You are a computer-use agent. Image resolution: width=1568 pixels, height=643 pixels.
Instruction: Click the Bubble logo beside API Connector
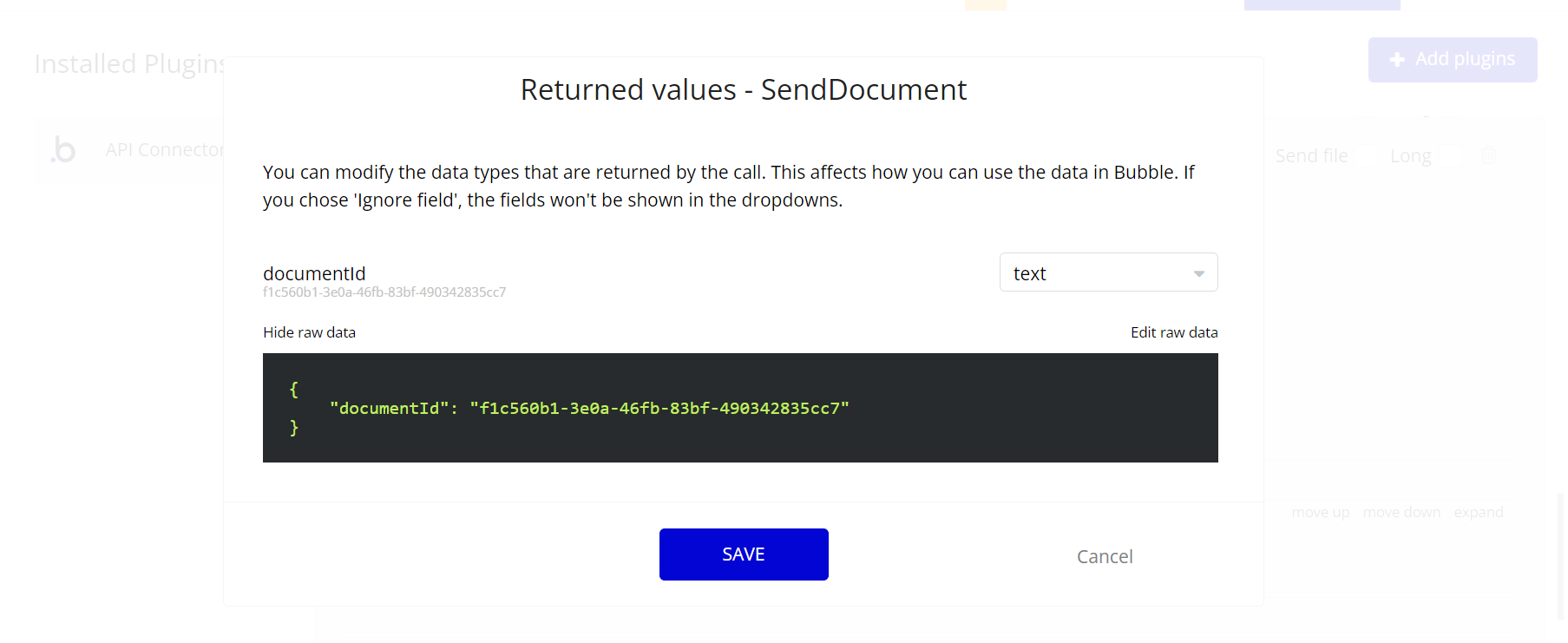(x=63, y=149)
